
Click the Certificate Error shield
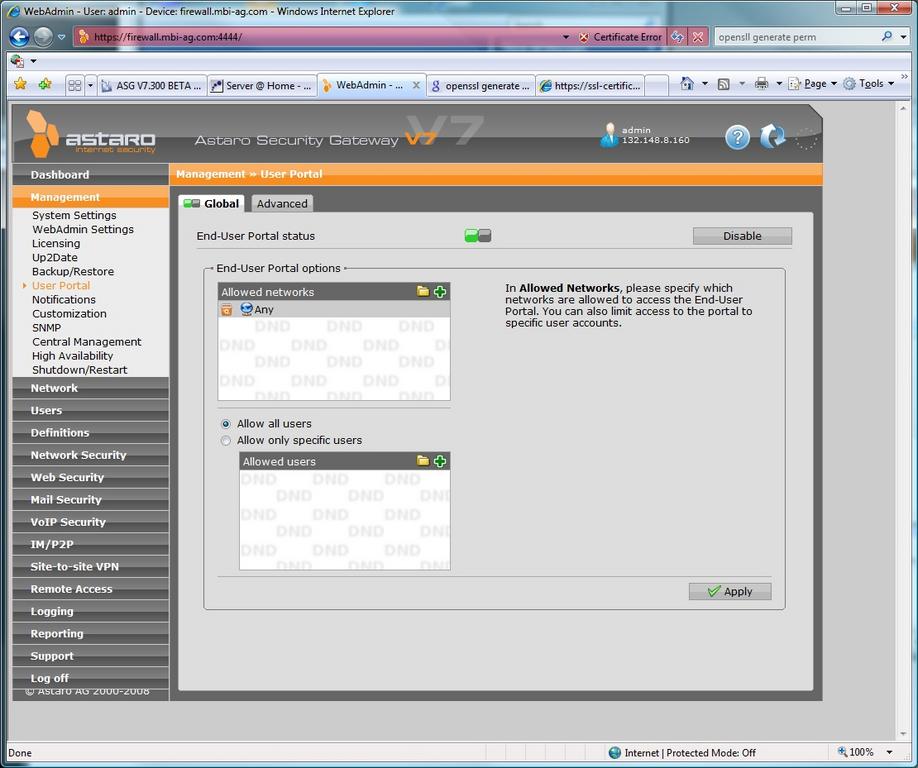click(584, 37)
